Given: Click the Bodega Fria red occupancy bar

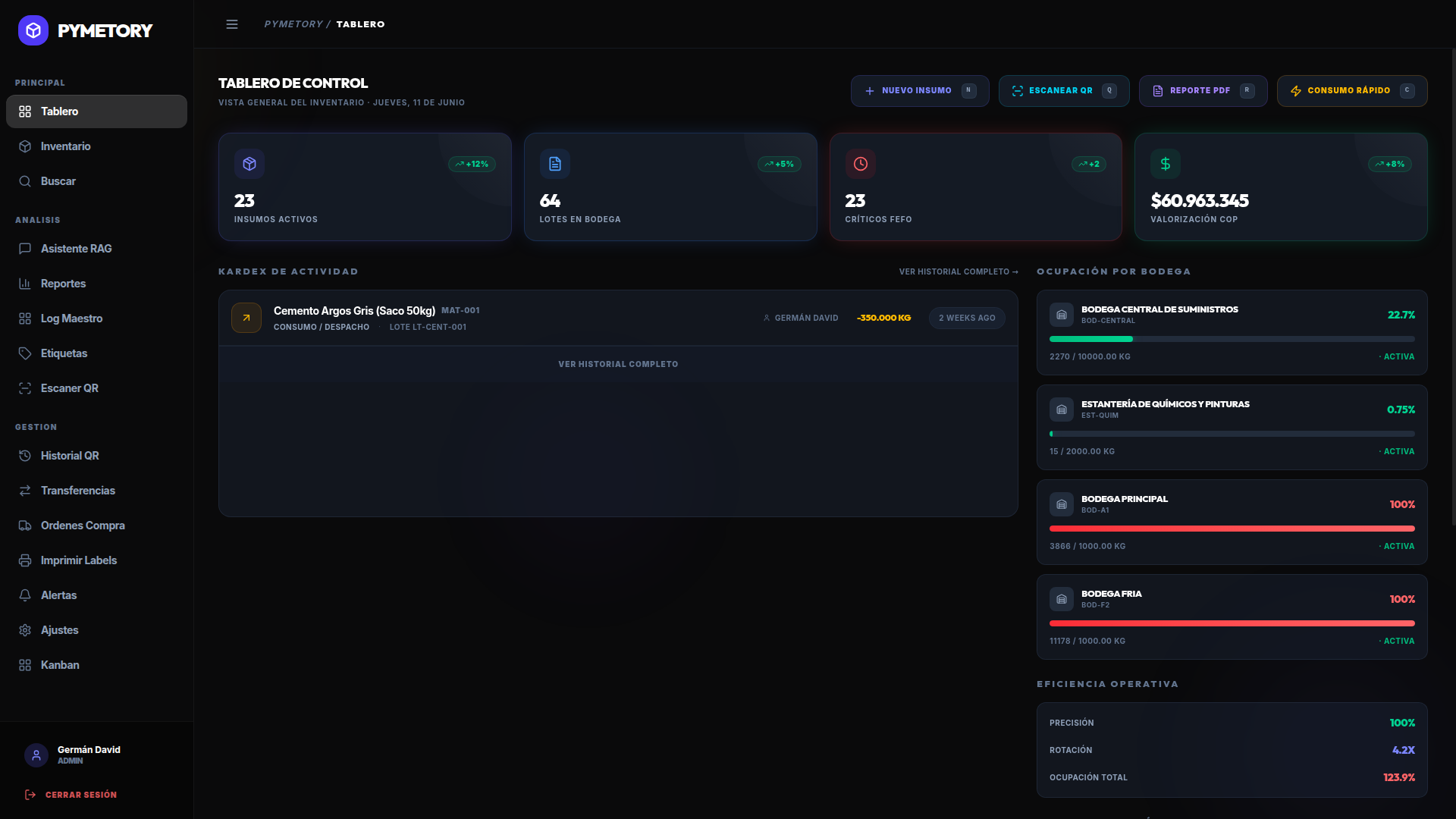Looking at the screenshot, I should (1232, 623).
